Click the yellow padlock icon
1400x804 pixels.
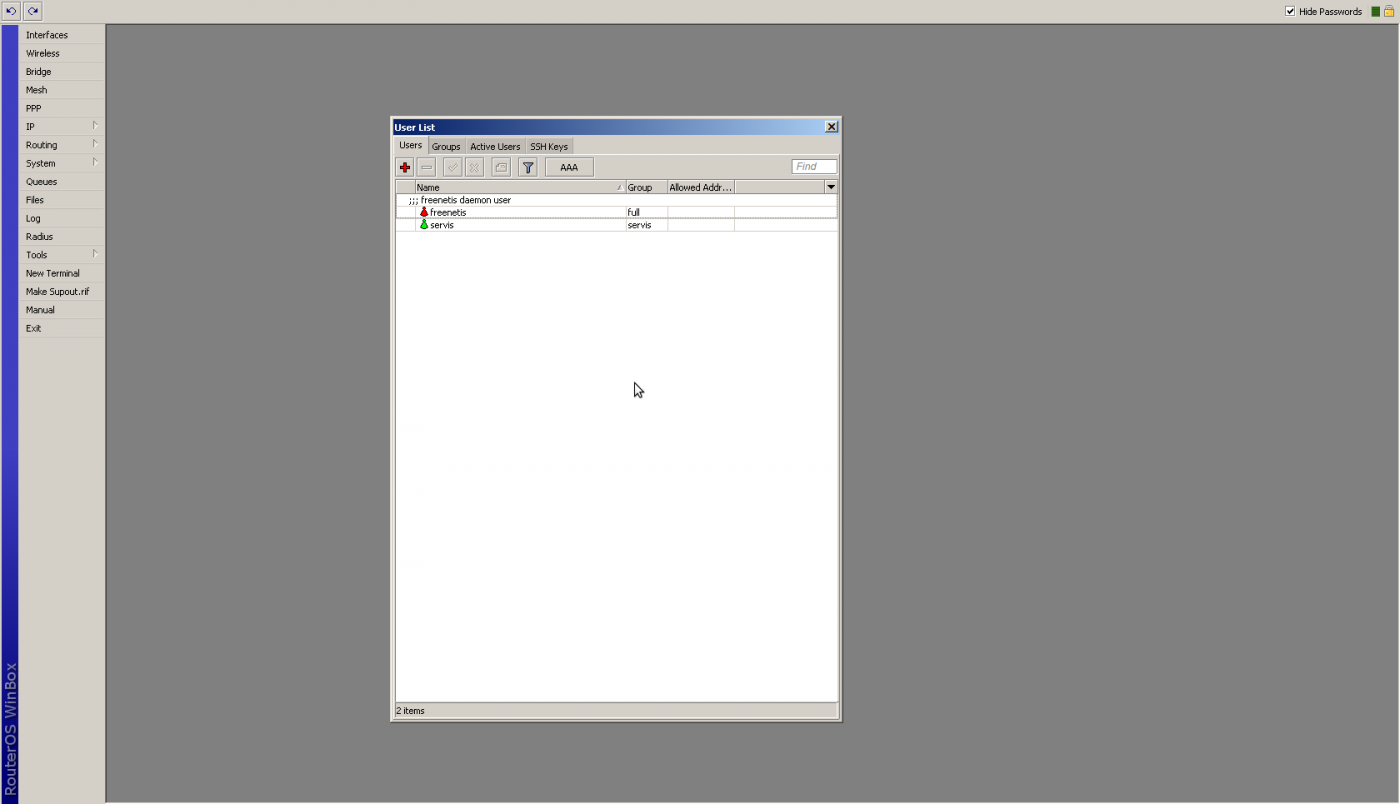pyautogui.click(x=1389, y=12)
